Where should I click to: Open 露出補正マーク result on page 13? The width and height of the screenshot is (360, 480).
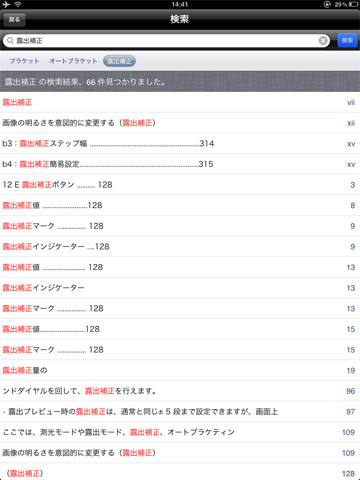180,309
